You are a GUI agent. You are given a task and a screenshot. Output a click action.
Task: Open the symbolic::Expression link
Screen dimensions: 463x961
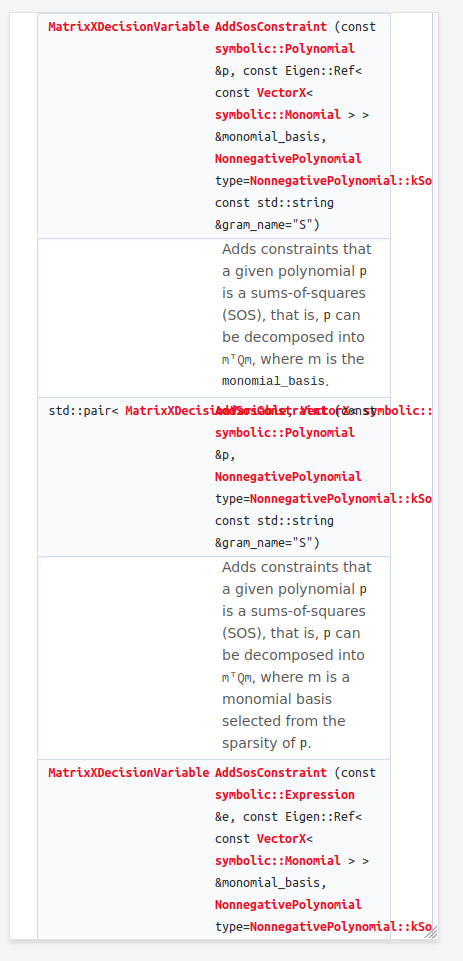click(285, 795)
